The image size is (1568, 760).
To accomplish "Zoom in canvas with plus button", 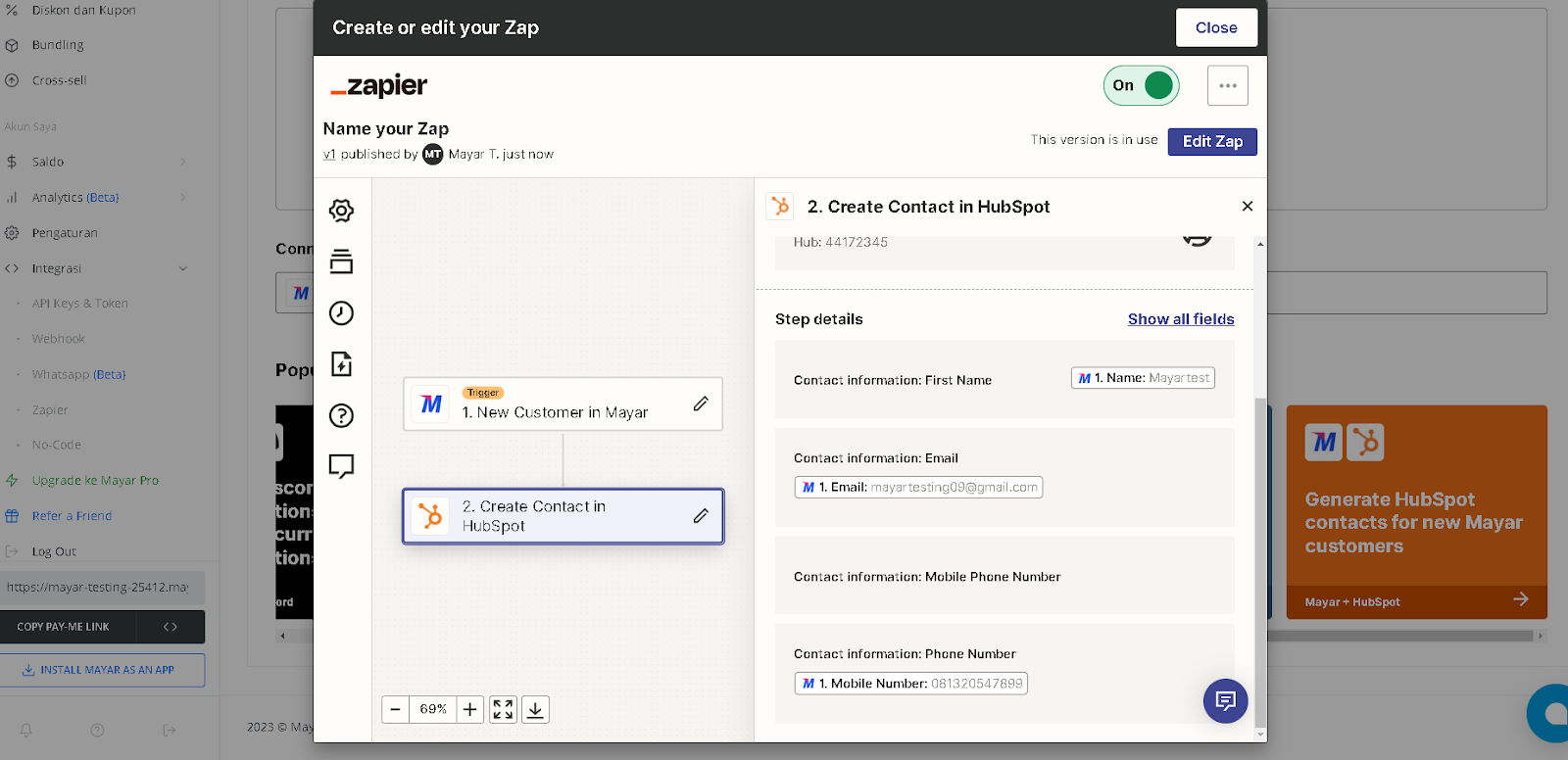I will [x=470, y=709].
